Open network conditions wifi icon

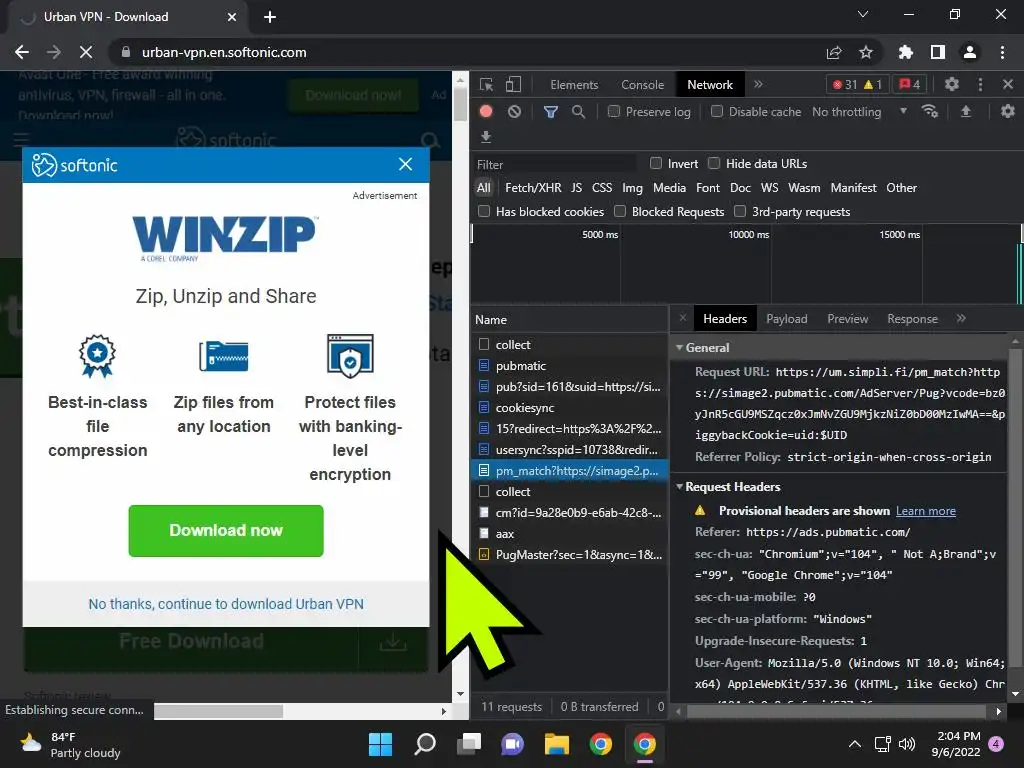tap(930, 112)
